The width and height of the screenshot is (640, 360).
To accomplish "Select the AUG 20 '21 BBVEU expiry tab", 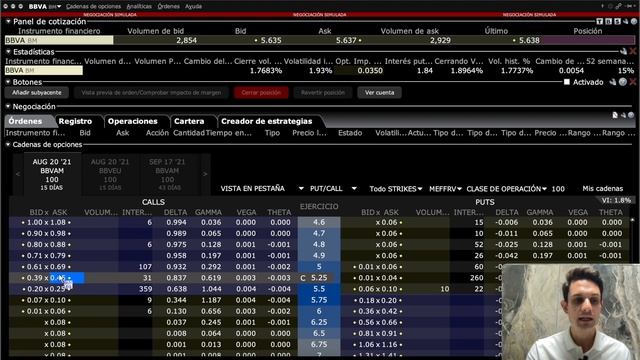I will (x=110, y=174).
